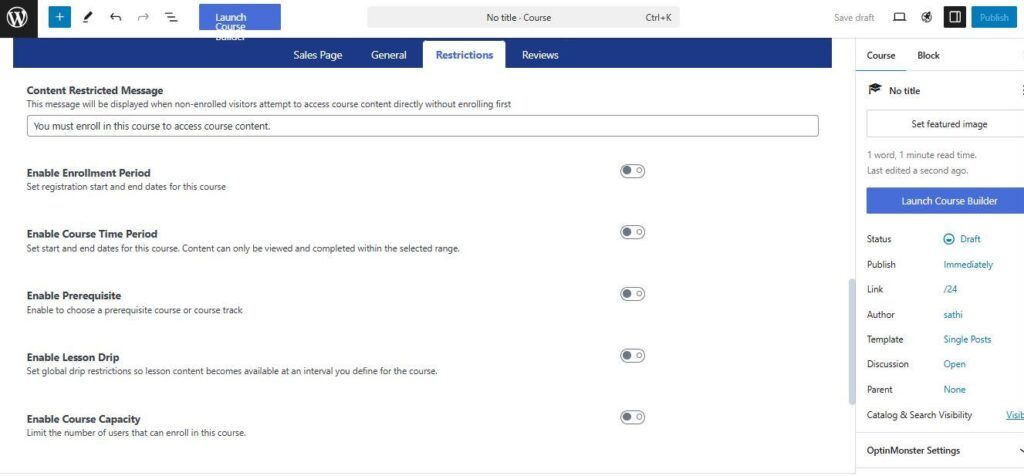Change Template Single Posts option
This screenshot has height=476, width=1024.
(967, 340)
